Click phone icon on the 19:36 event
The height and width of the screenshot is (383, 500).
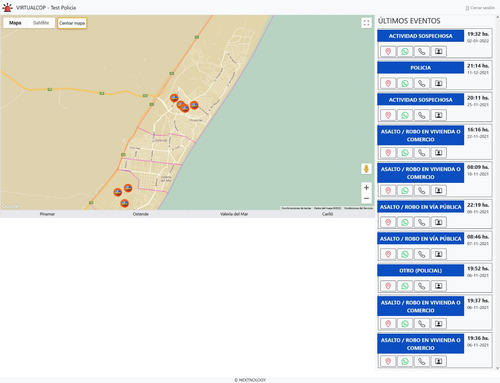coord(422,361)
